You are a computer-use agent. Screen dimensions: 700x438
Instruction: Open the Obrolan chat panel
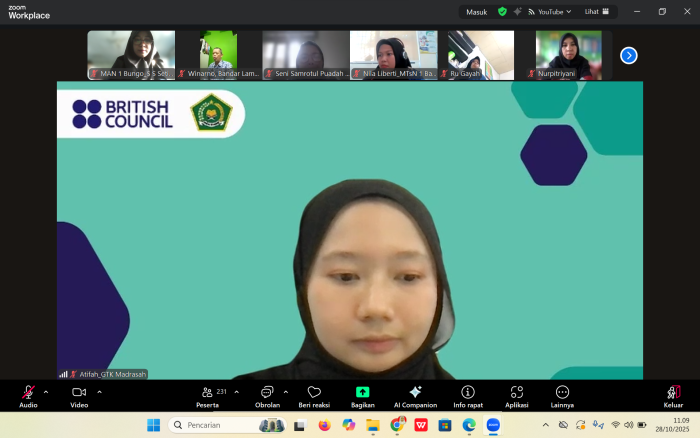tap(267, 396)
